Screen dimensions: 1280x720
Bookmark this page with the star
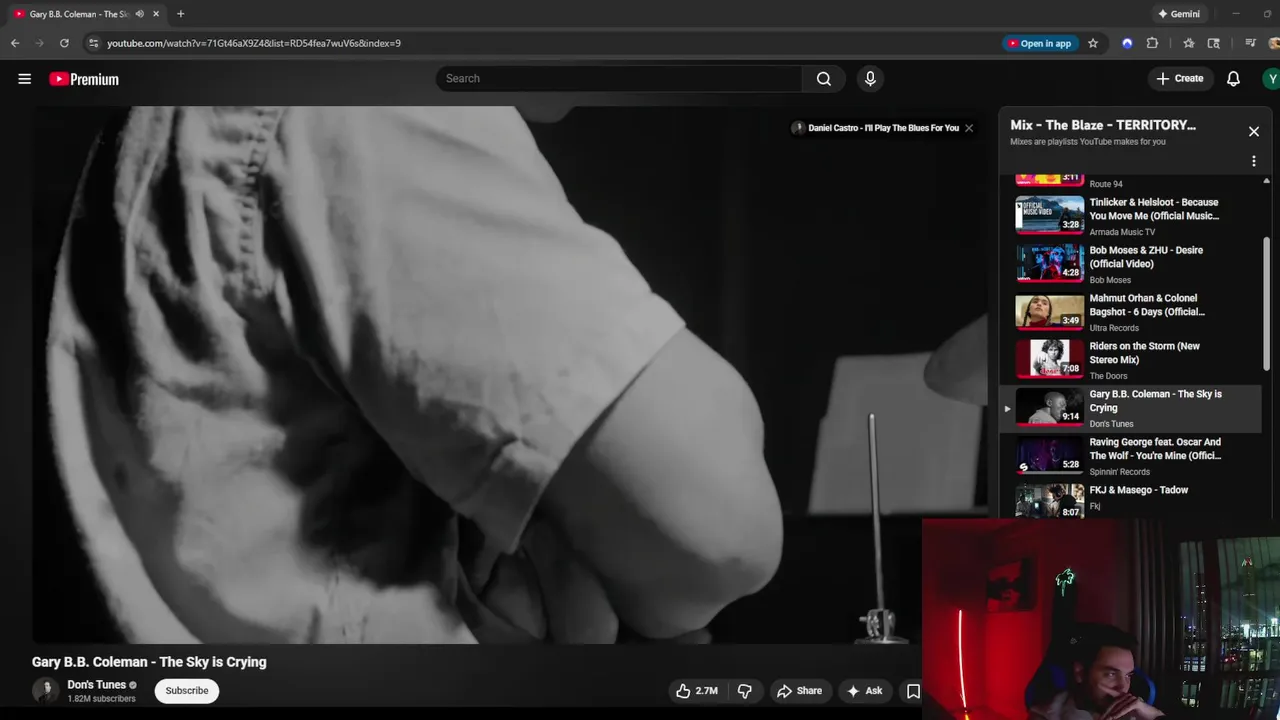(1093, 43)
